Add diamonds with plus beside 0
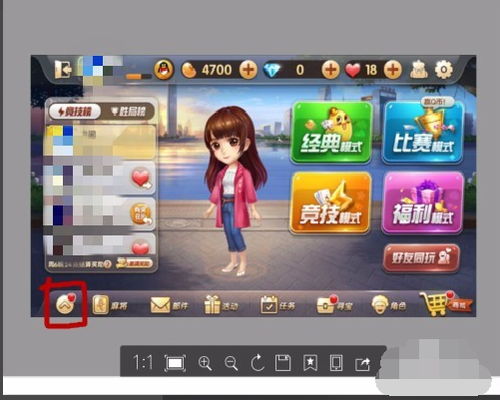This screenshot has height=400, width=500. point(330,70)
